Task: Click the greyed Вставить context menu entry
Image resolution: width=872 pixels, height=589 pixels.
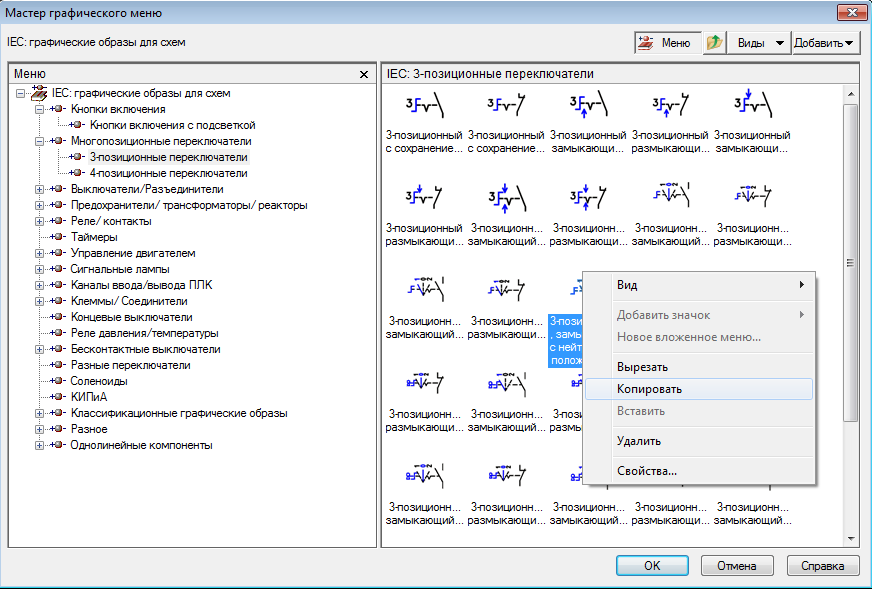Action: click(698, 411)
